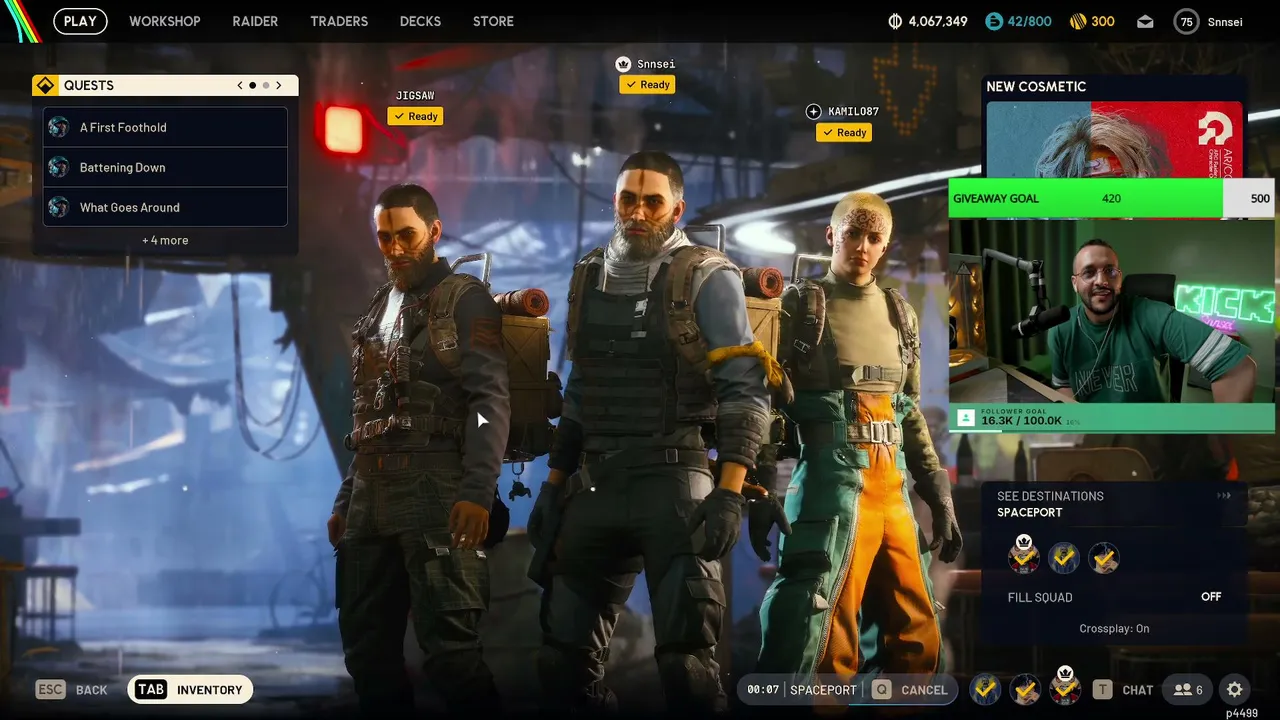The height and width of the screenshot is (720, 1280).
Task: Expand See Destinations double-arrow
Action: (1224, 496)
